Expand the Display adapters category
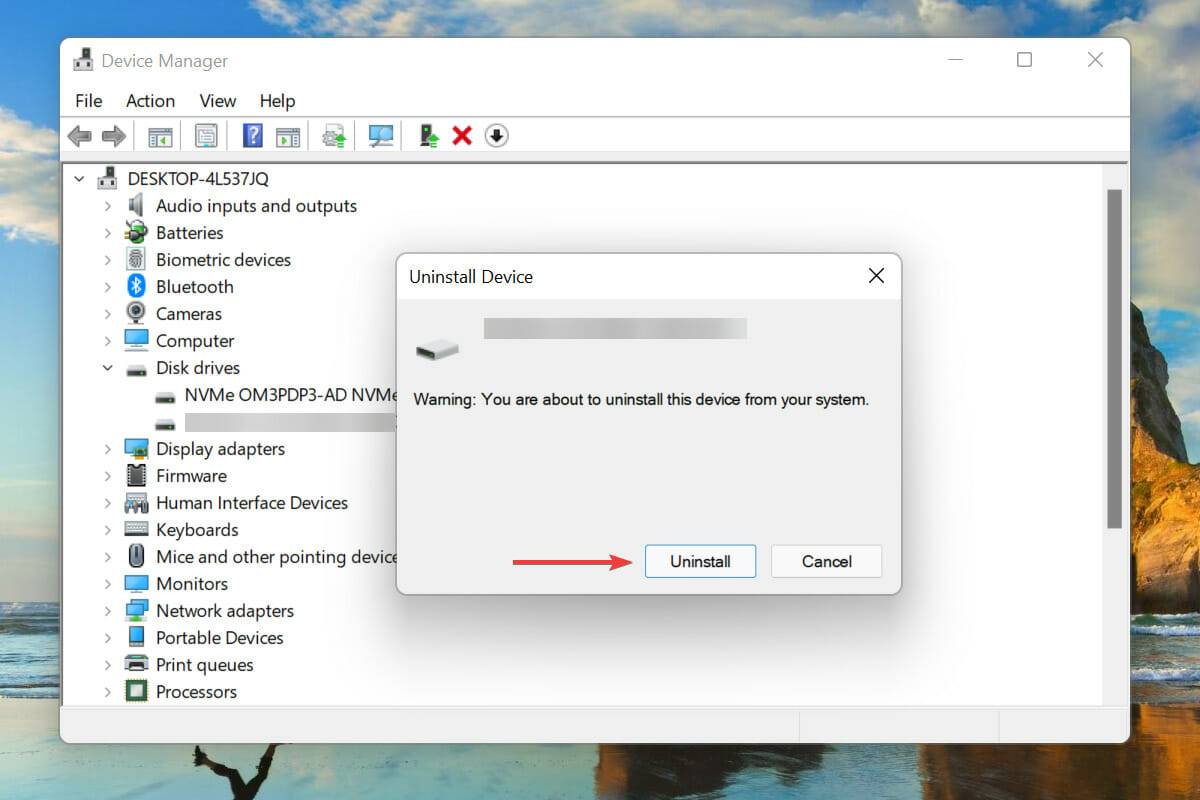Screen dimensions: 1200x800 coord(108,448)
